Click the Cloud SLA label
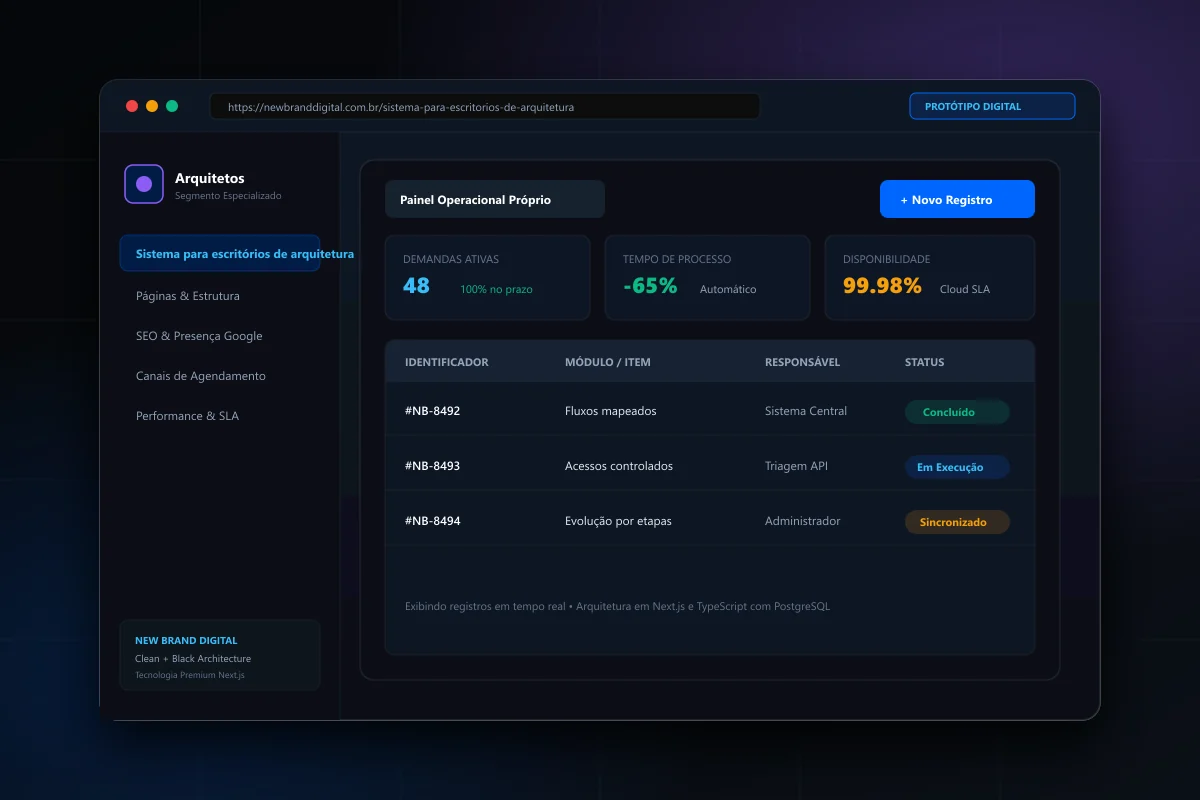Image resolution: width=1200 pixels, height=800 pixels. click(965, 290)
